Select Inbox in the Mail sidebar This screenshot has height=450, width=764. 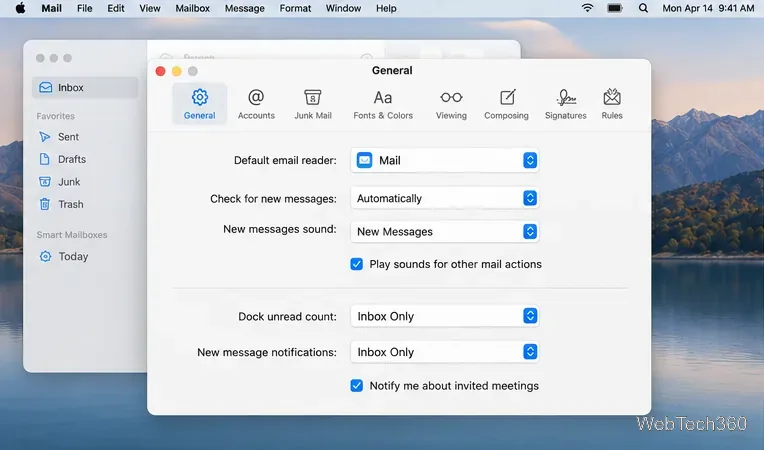click(x=85, y=88)
